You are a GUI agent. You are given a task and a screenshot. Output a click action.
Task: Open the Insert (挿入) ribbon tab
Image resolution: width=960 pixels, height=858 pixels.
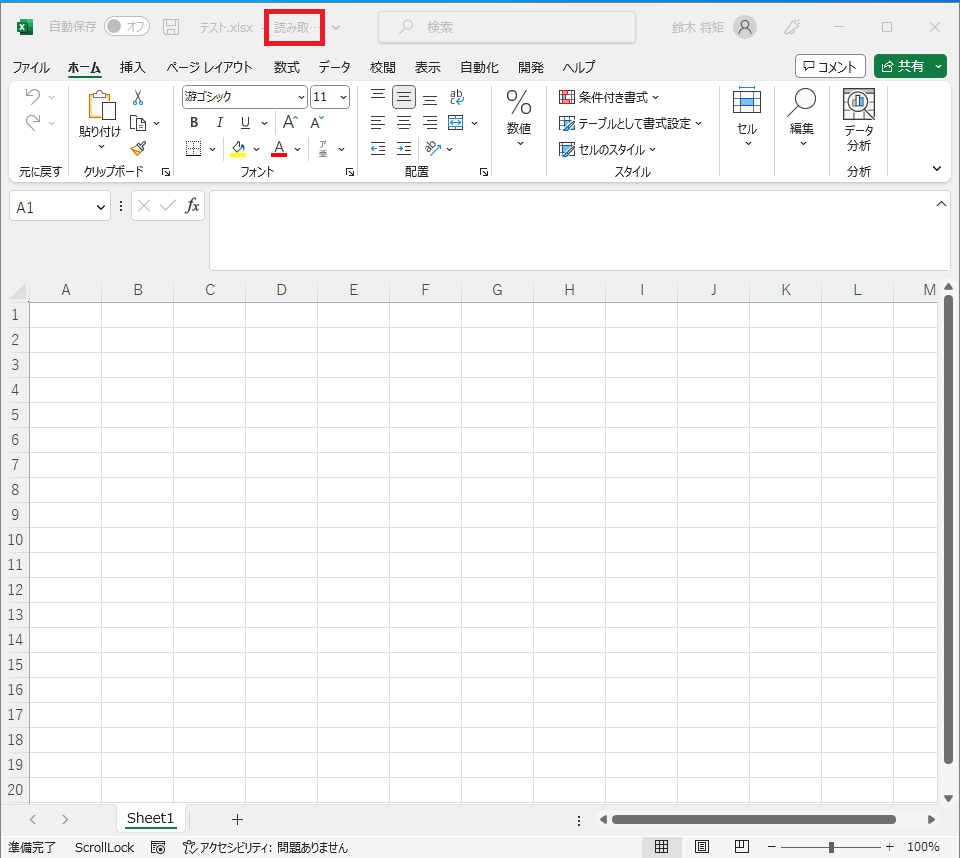pyautogui.click(x=132, y=67)
